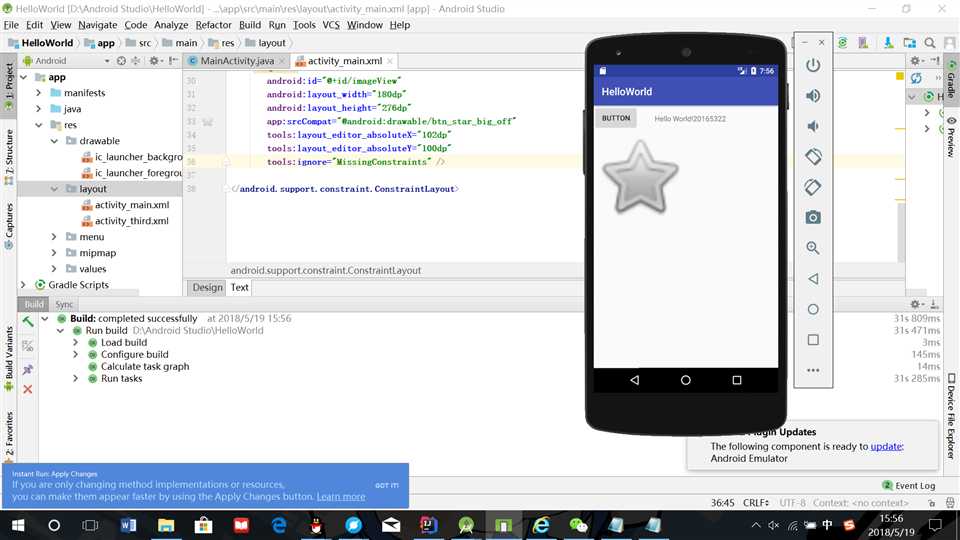Select the Sync tab in Build panel

[64, 304]
